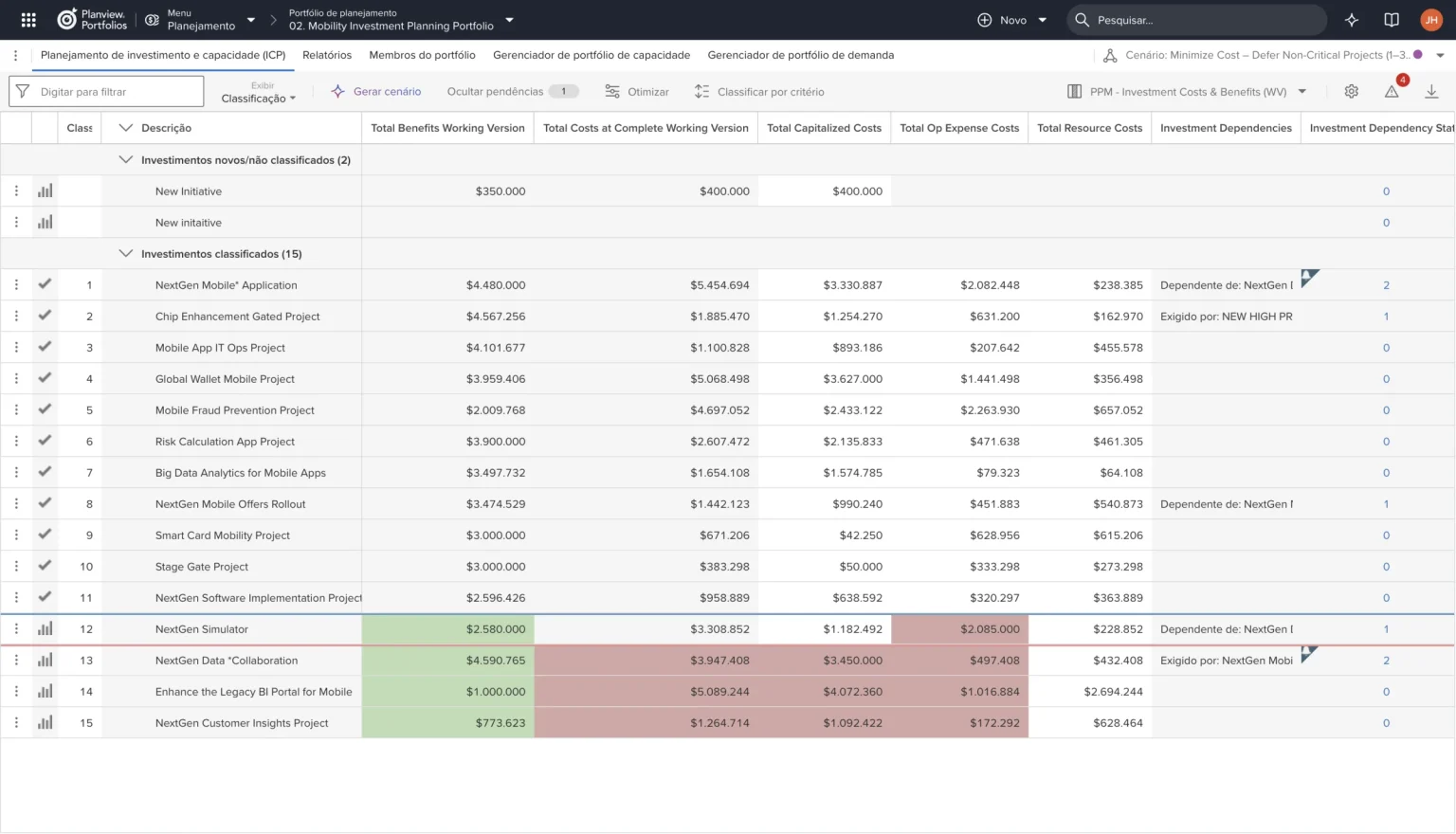This screenshot has height=834, width=1456.
Task: Toggle checkmark for Stage Gate Project row
Action: pos(45,565)
